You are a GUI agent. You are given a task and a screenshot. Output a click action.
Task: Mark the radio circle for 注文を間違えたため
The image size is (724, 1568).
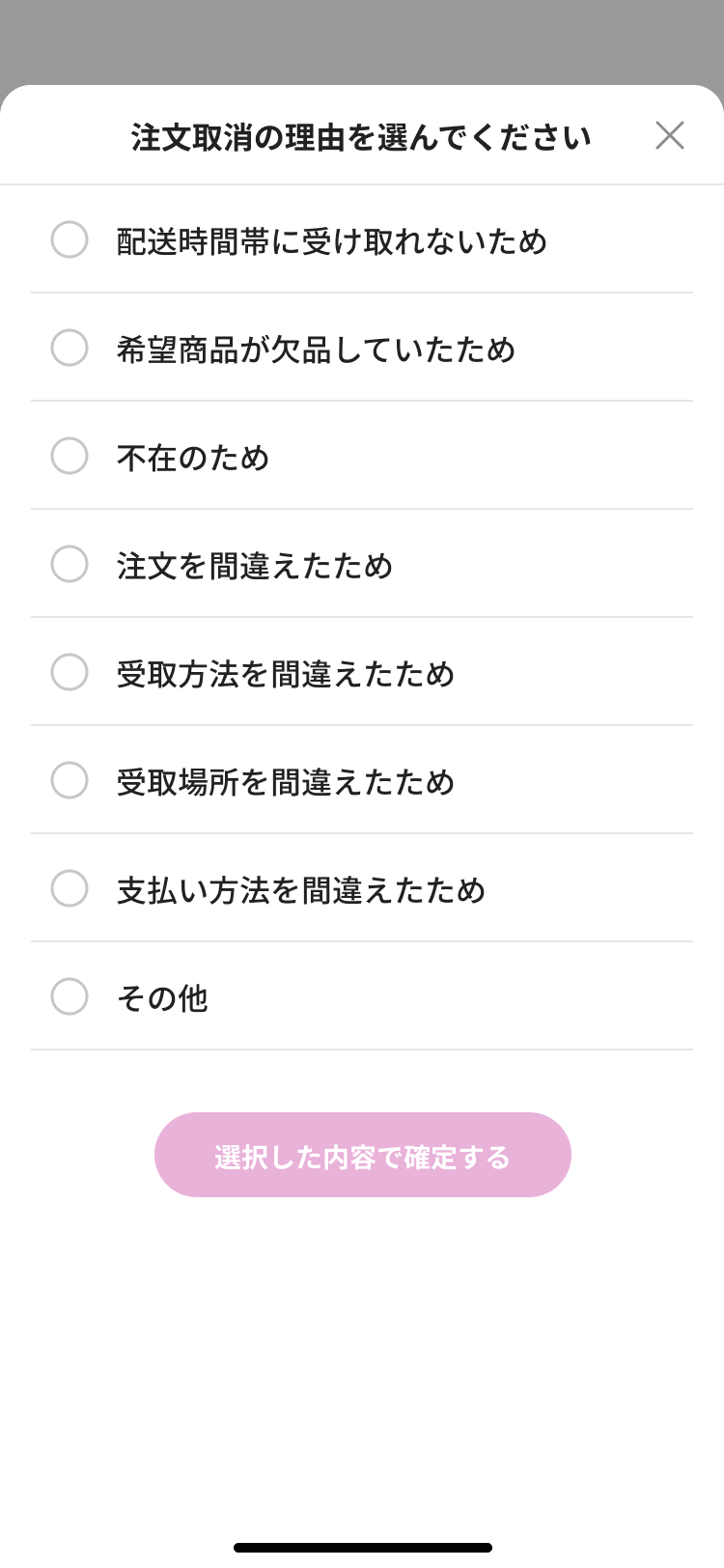tap(70, 564)
